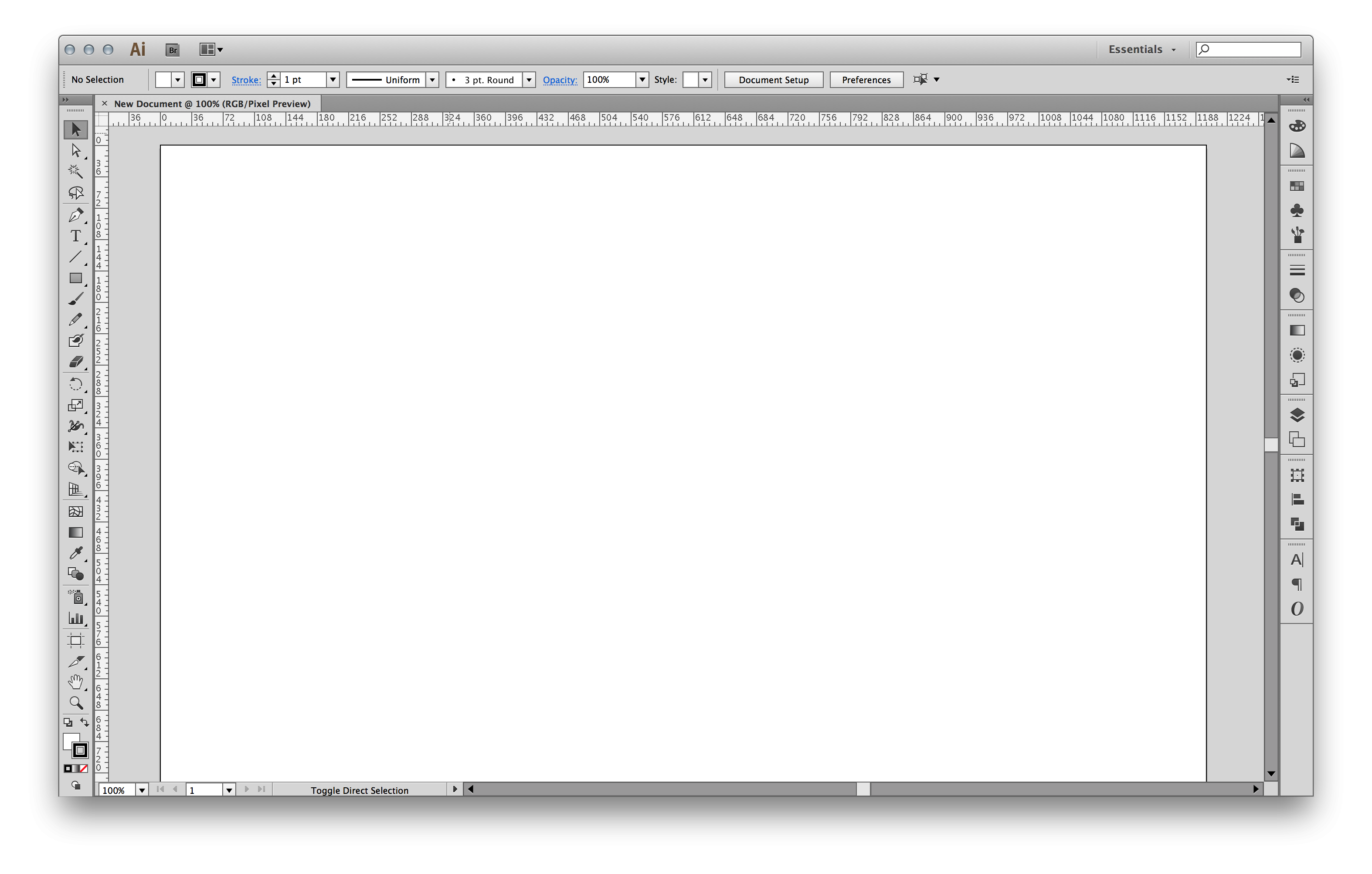The height and width of the screenshot is (874, 1372).
Task: Collapse the left toolbox via double arrows
Action: point(65,100)
